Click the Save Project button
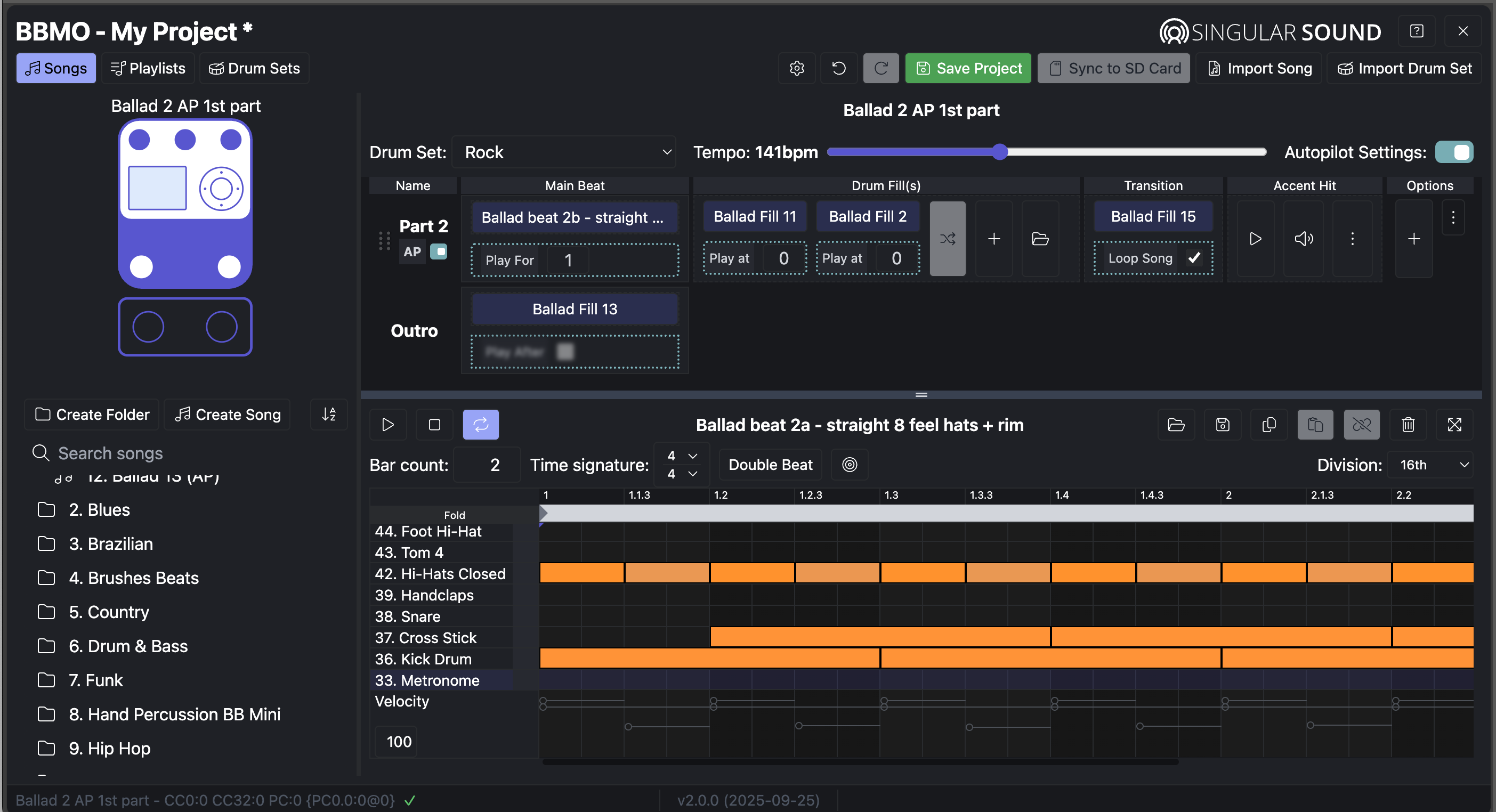The height and width of the screenshot is (812, 1496). [x=968, y=69]
